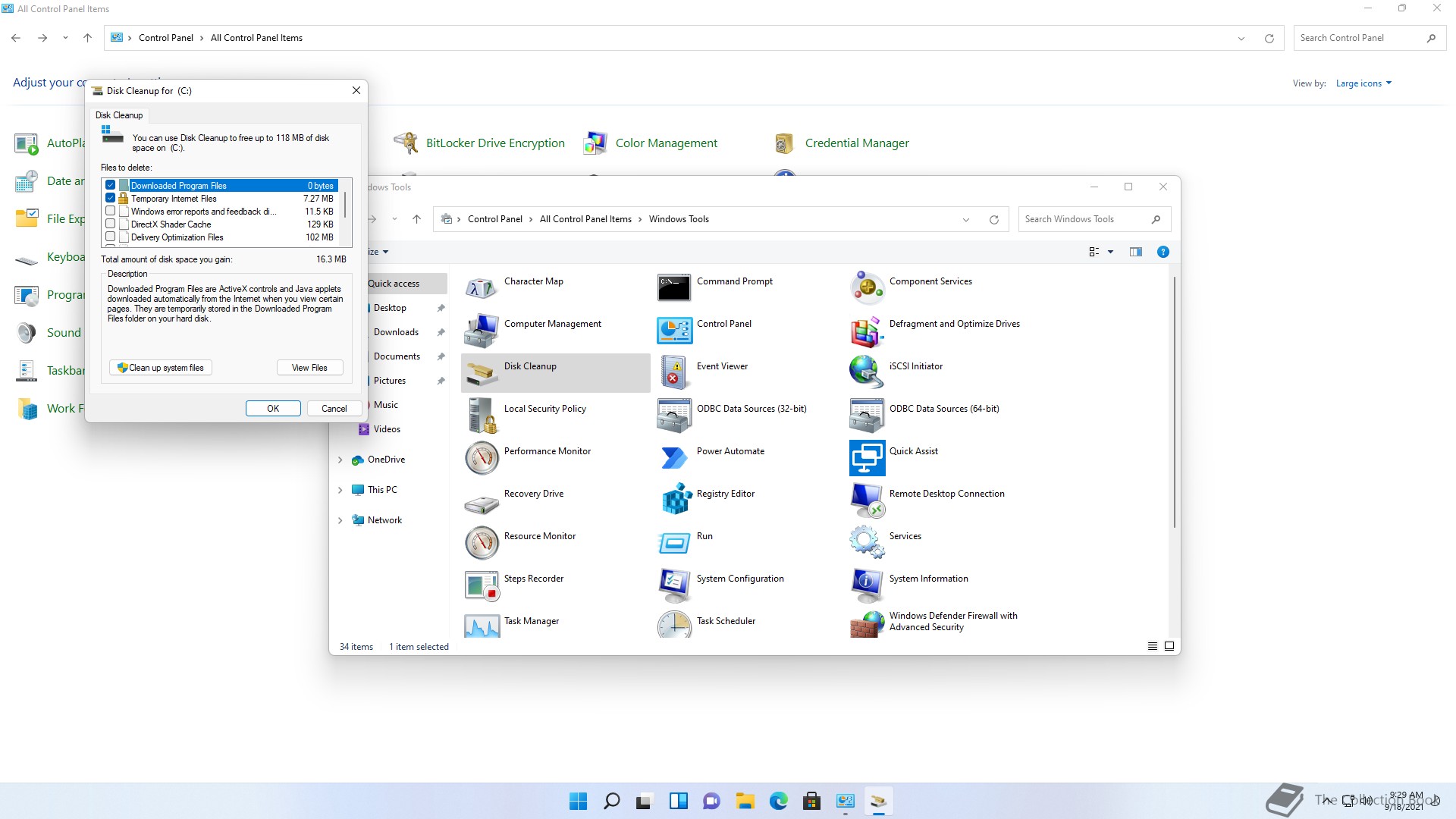This screenshot has height=819, width=1456.
Task: Open Windows Tools address bar history dropdown
Action: coord(965,220)
